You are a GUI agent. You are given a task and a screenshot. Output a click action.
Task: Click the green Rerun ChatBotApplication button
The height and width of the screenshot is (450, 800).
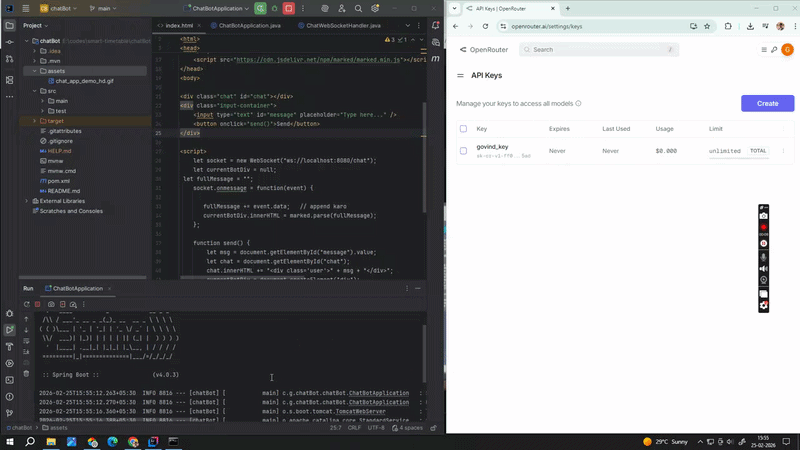[260, 9]
